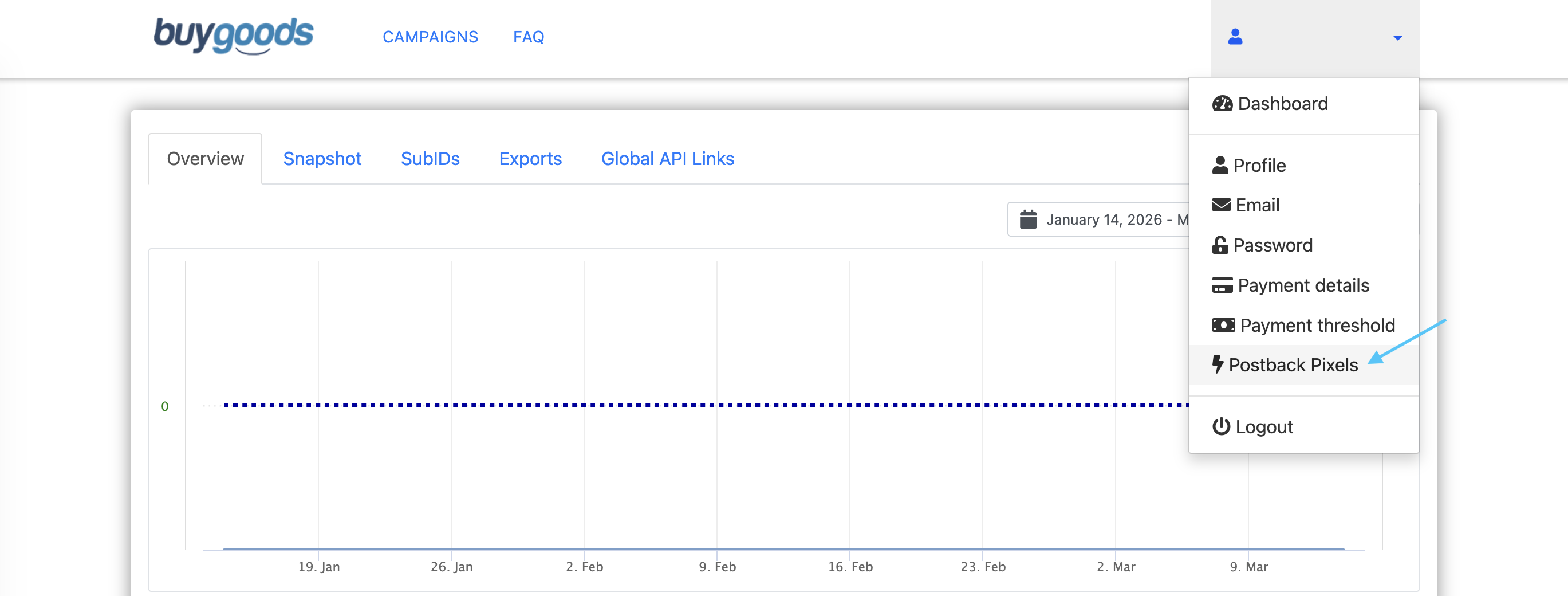1568x596 pixels.
Task: Click the Payment details card icon
Action: pos(1222,285)
